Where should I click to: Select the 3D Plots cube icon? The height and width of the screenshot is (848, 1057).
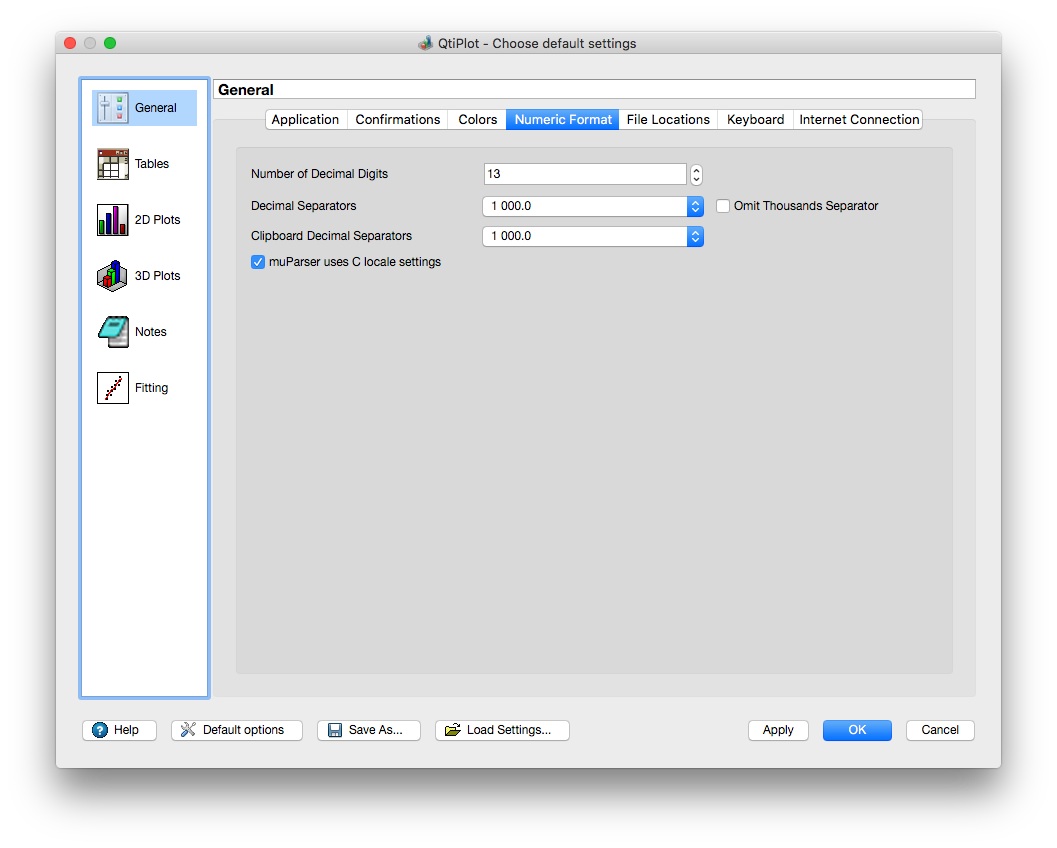(x=113, y=276)
